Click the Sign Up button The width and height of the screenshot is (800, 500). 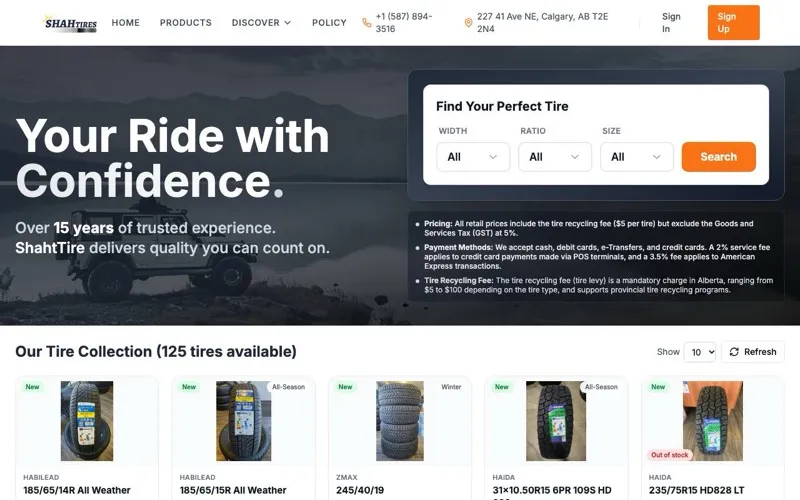[733, 22]
